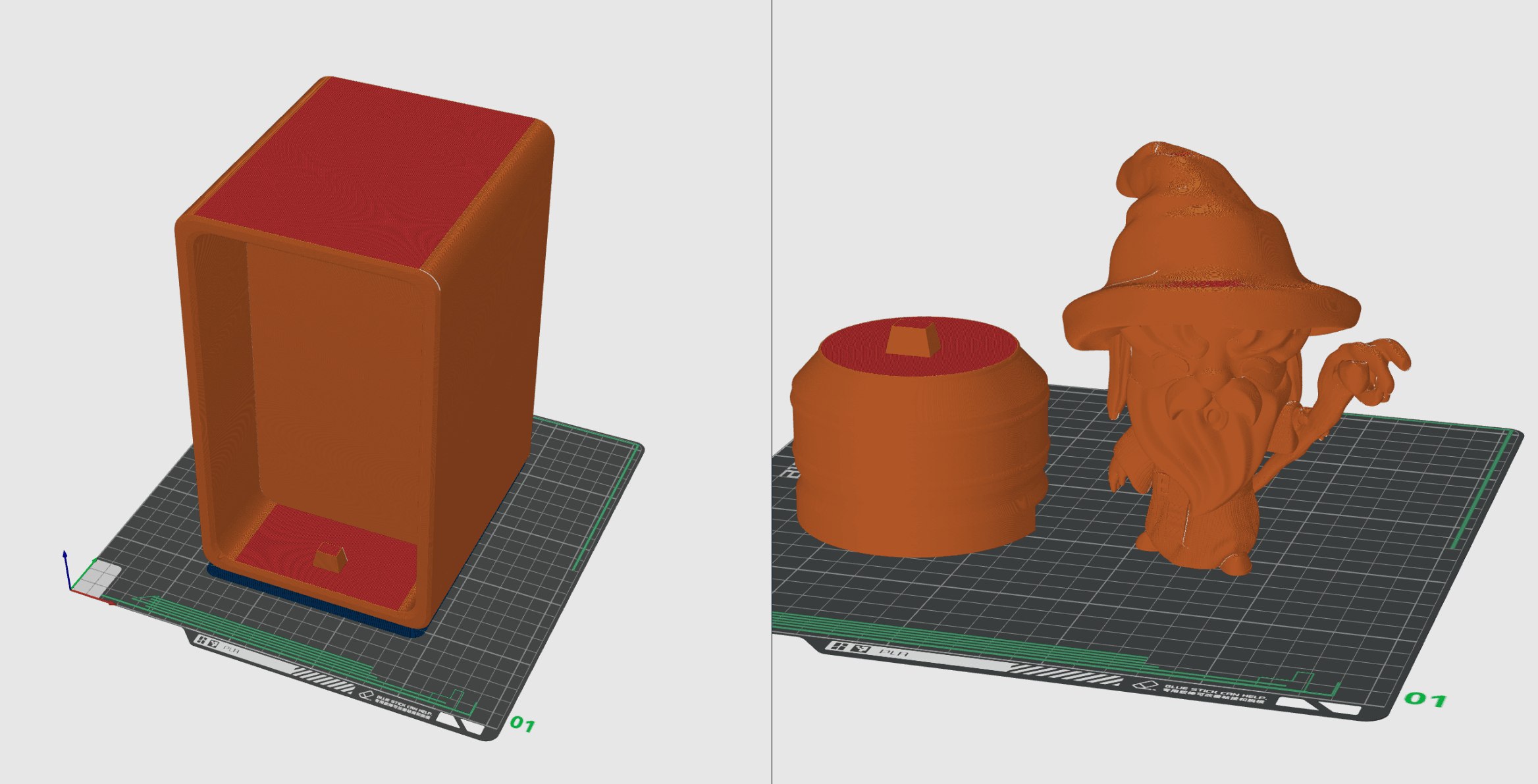Viewport: 1538px width, 784px height.
Task: Click the green '01' plate label in right view
Action: pos(1426,699)
